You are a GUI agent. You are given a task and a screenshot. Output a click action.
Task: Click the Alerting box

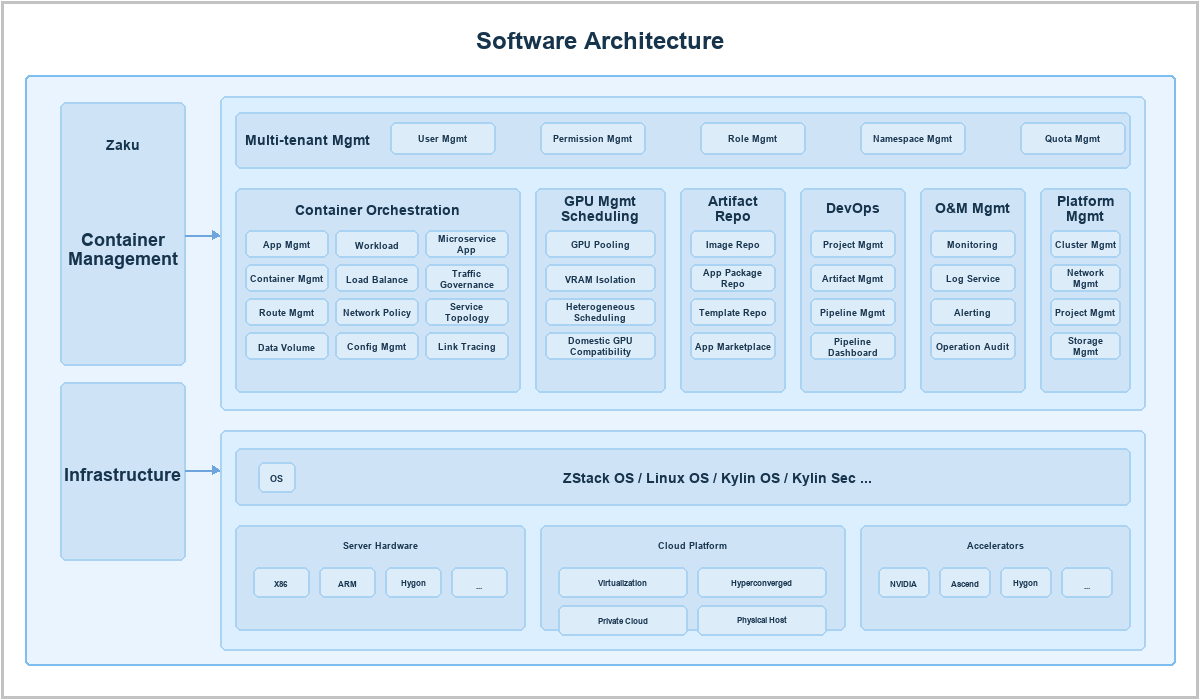pos(973,313)
